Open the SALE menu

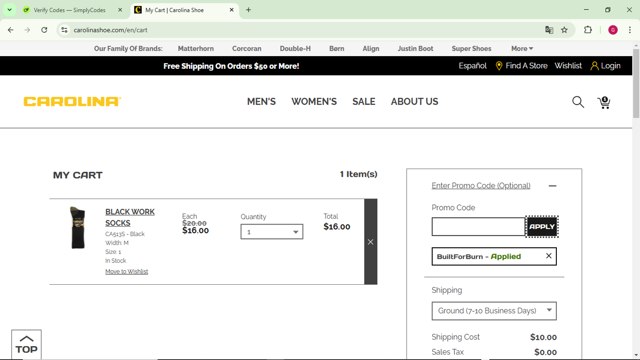tap(364, 102)
